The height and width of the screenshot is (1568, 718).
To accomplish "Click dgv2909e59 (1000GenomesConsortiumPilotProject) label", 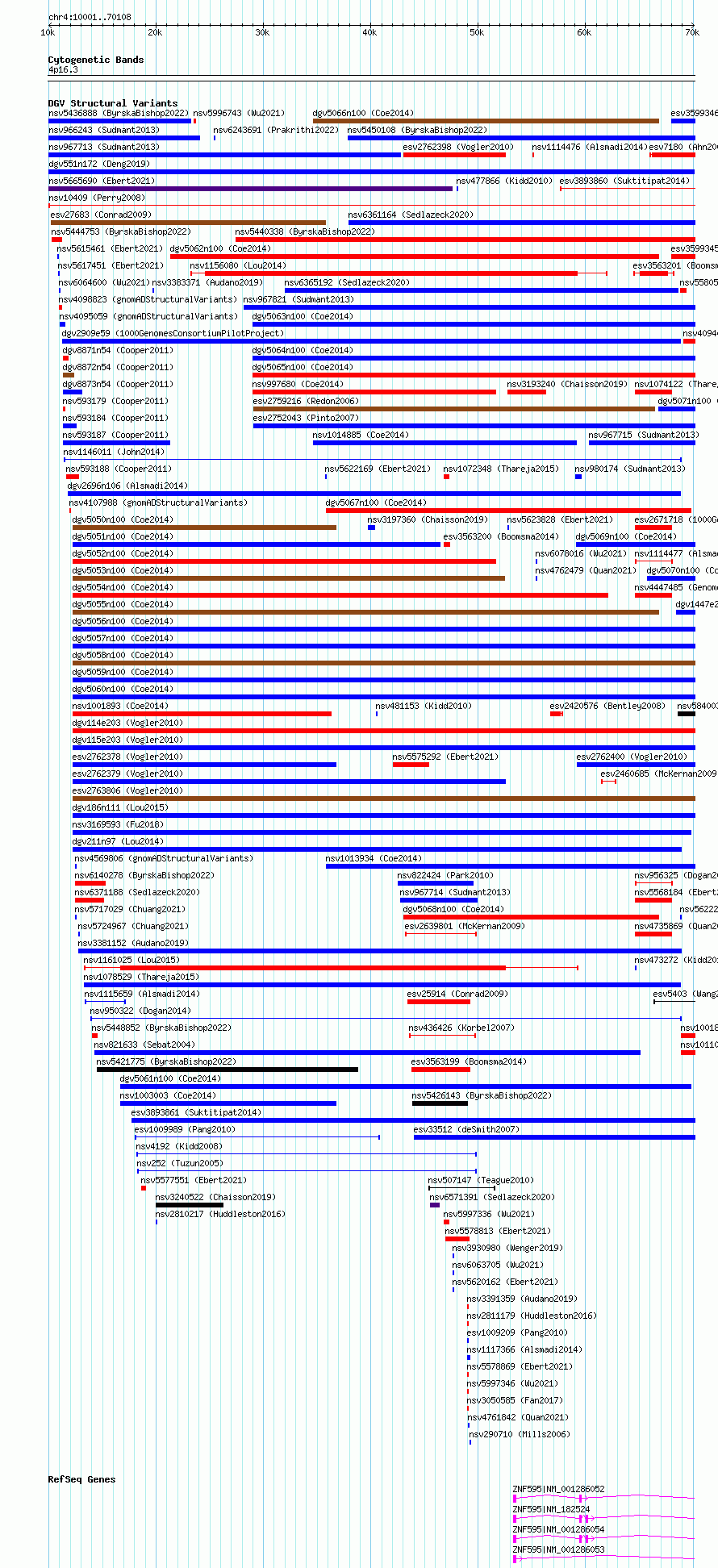I will pos(173,333).
